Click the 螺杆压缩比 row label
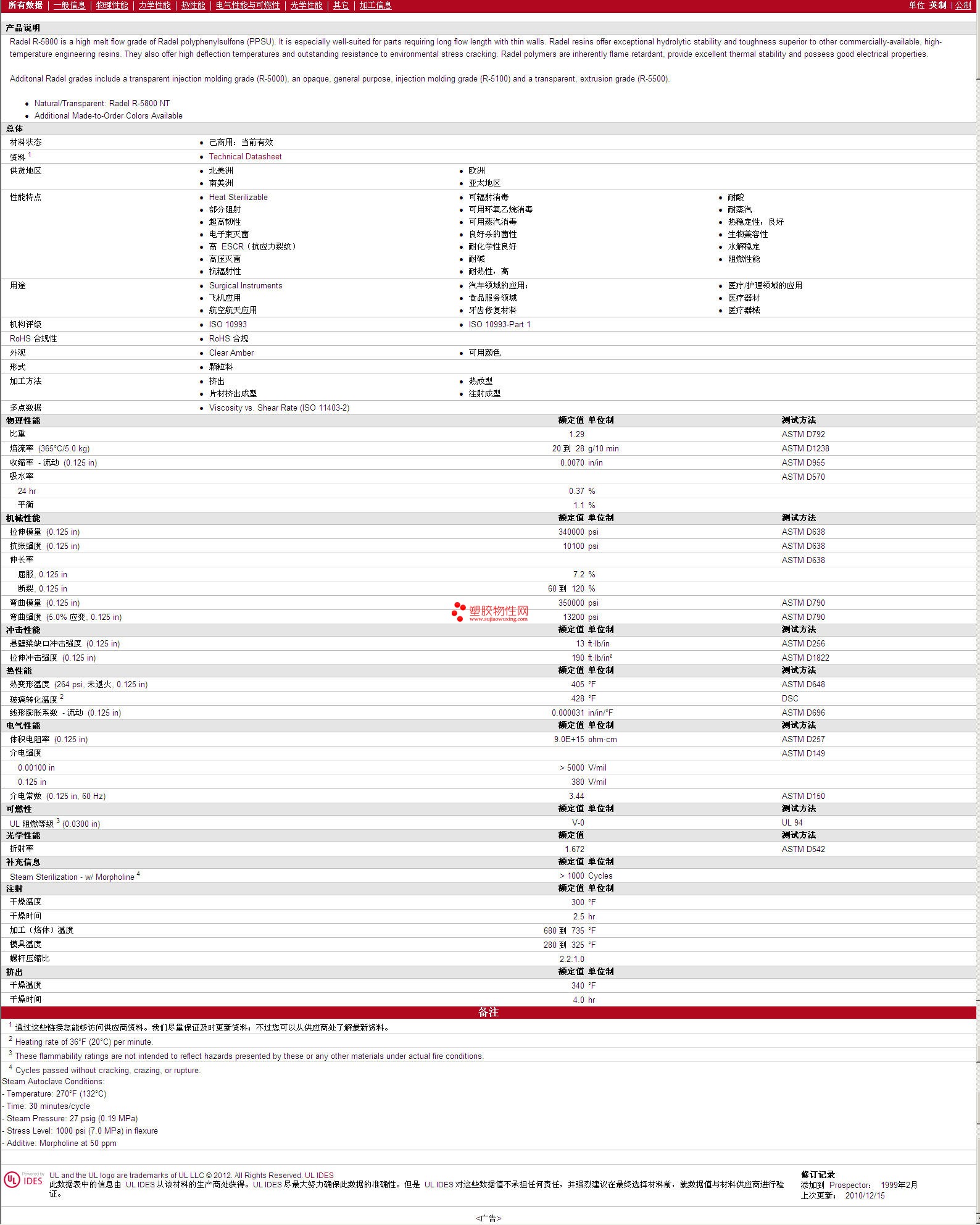Screen dimensions: 980x1225 30,959
